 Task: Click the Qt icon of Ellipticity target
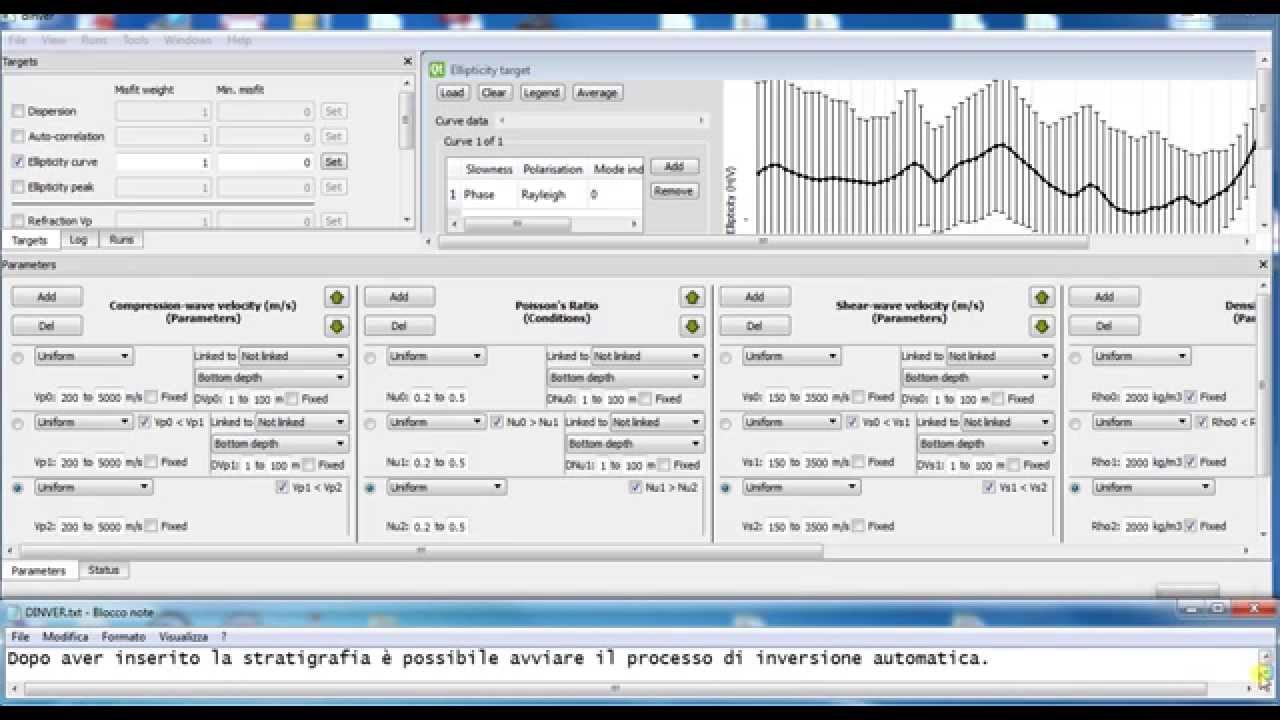437,70
